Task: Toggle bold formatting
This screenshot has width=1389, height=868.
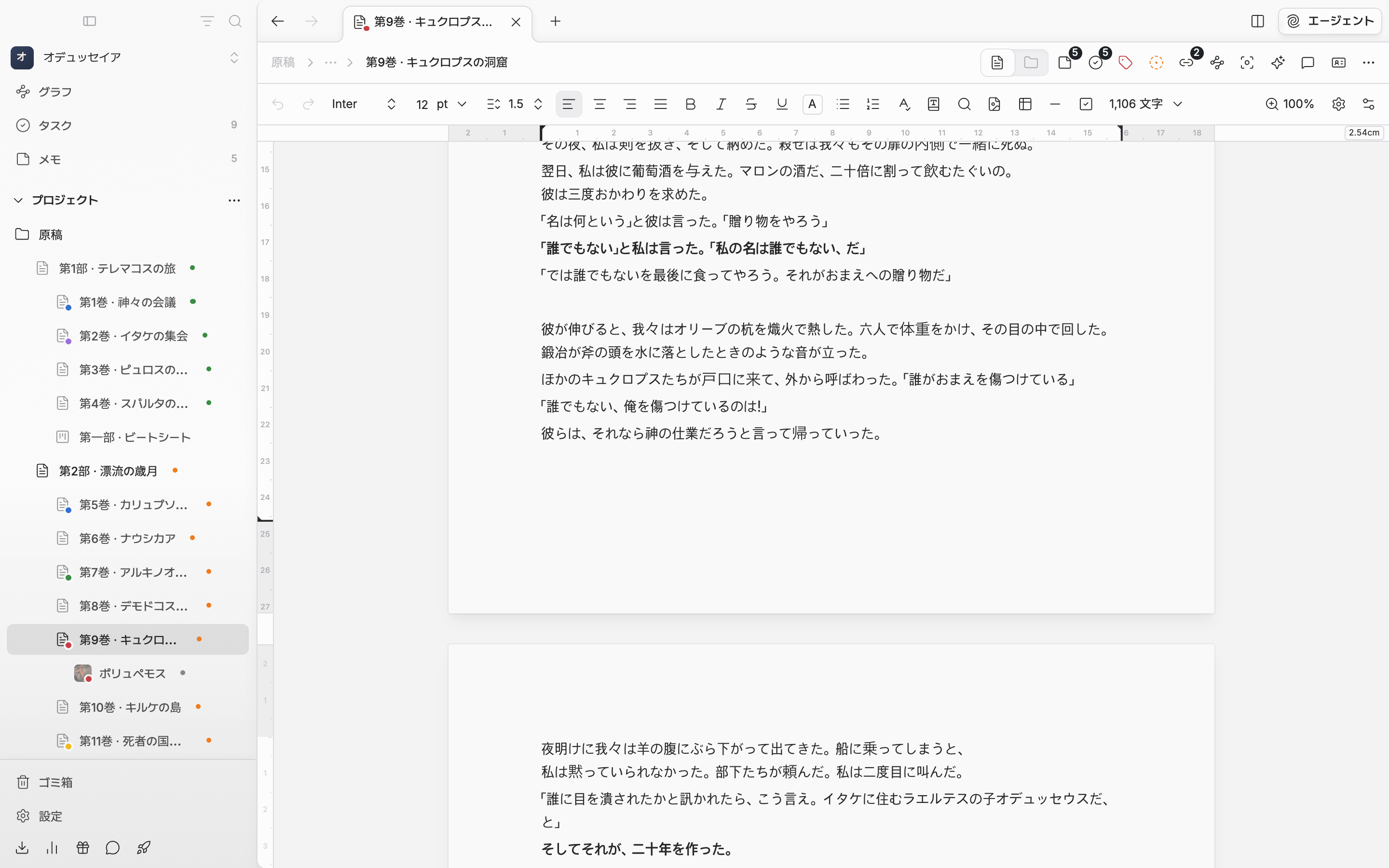Action: pyautogui.click(x=691, y=104)
